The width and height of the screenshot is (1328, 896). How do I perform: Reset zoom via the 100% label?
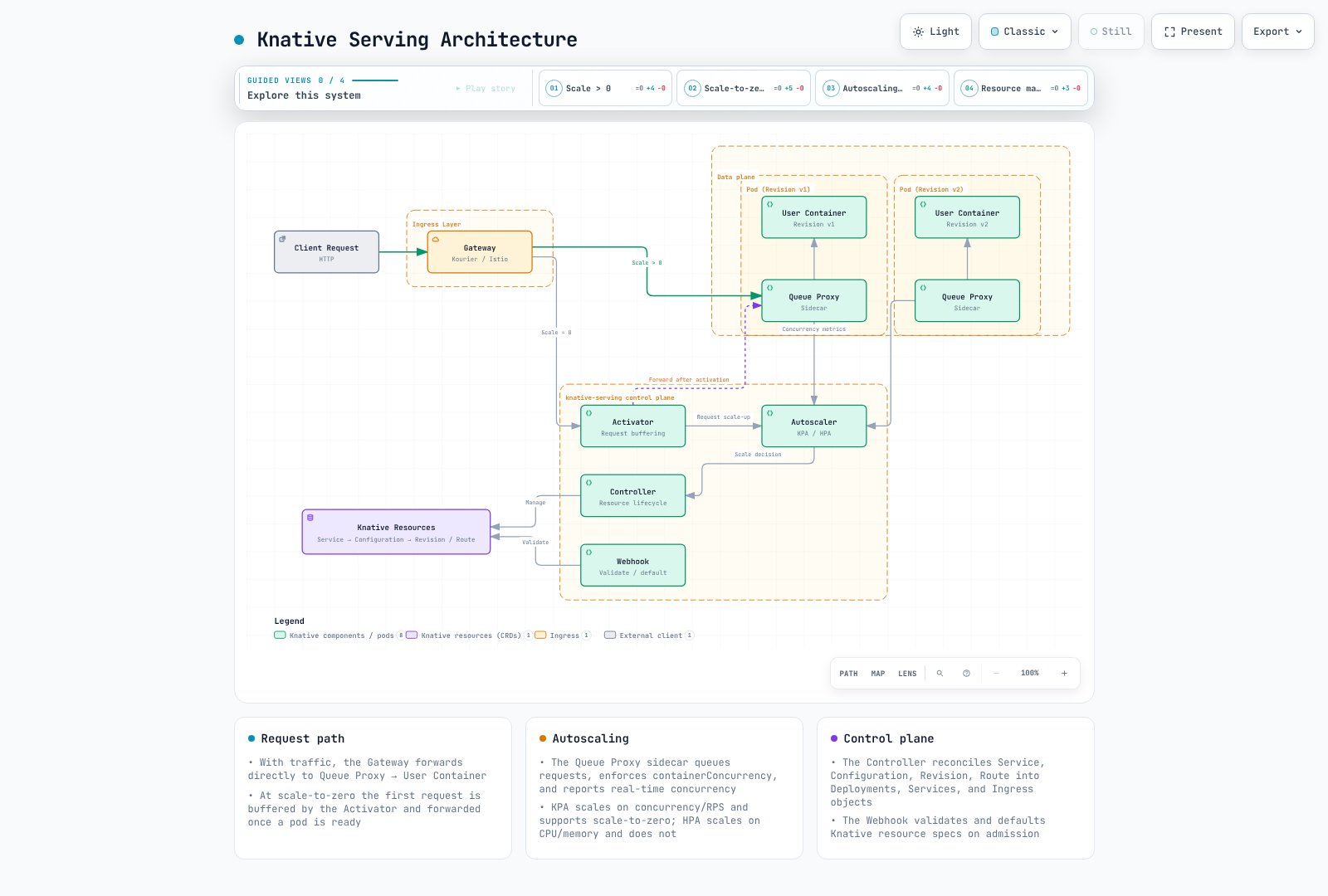(x=1030, y=674)
